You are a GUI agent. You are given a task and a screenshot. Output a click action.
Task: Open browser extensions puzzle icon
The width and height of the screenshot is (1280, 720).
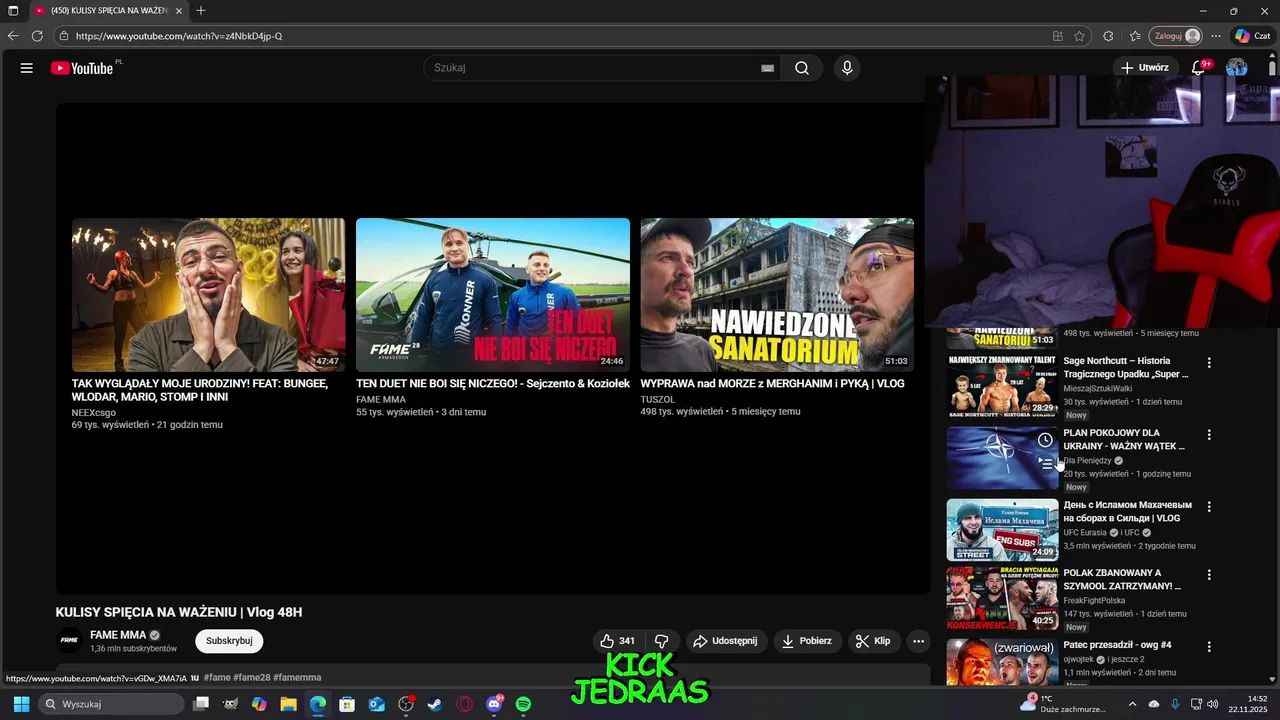pos(1108,36)
